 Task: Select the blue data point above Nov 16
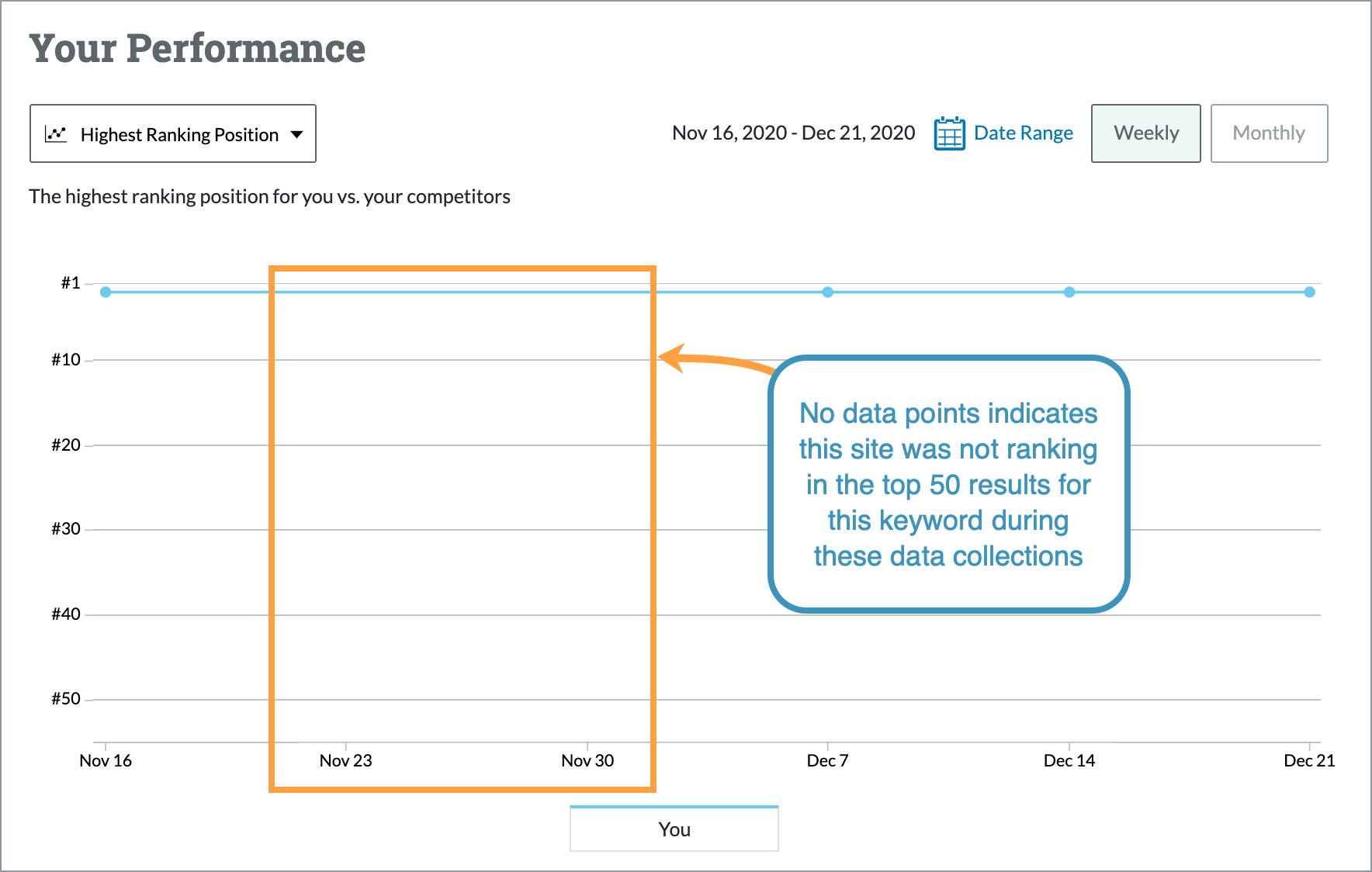tap(106, 291)
